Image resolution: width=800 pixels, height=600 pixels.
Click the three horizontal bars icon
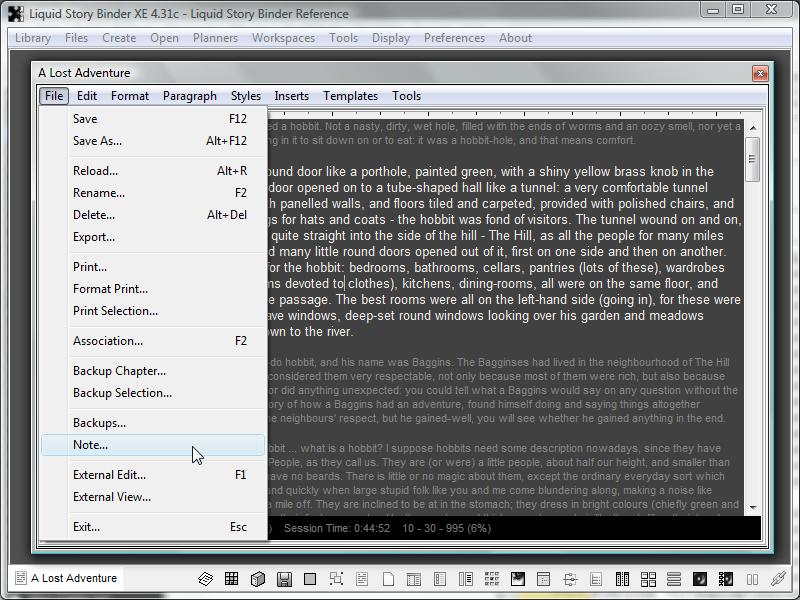pos(673,578)
